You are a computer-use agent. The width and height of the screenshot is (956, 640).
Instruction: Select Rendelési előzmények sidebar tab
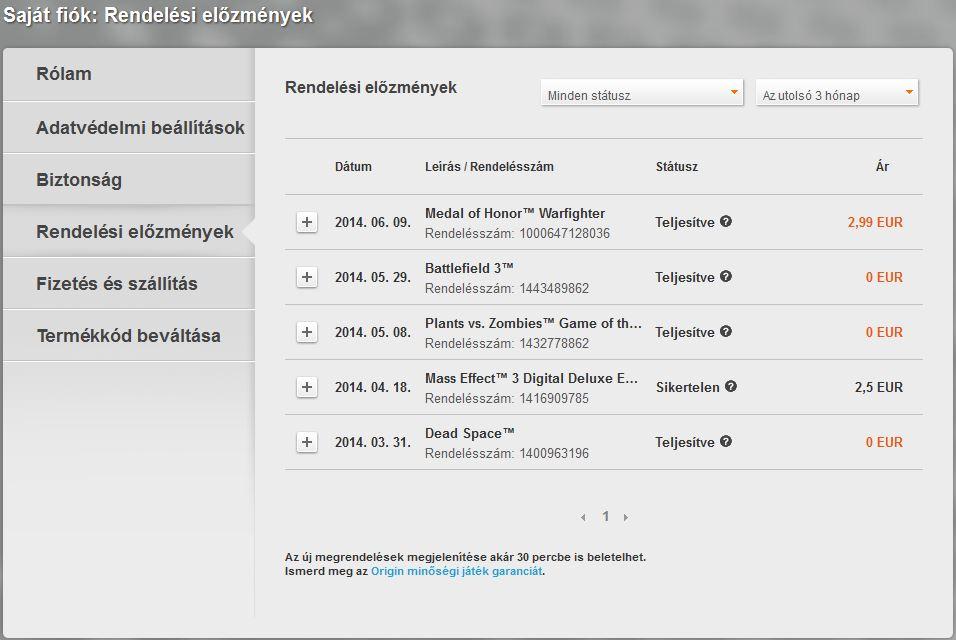[129, 232]
